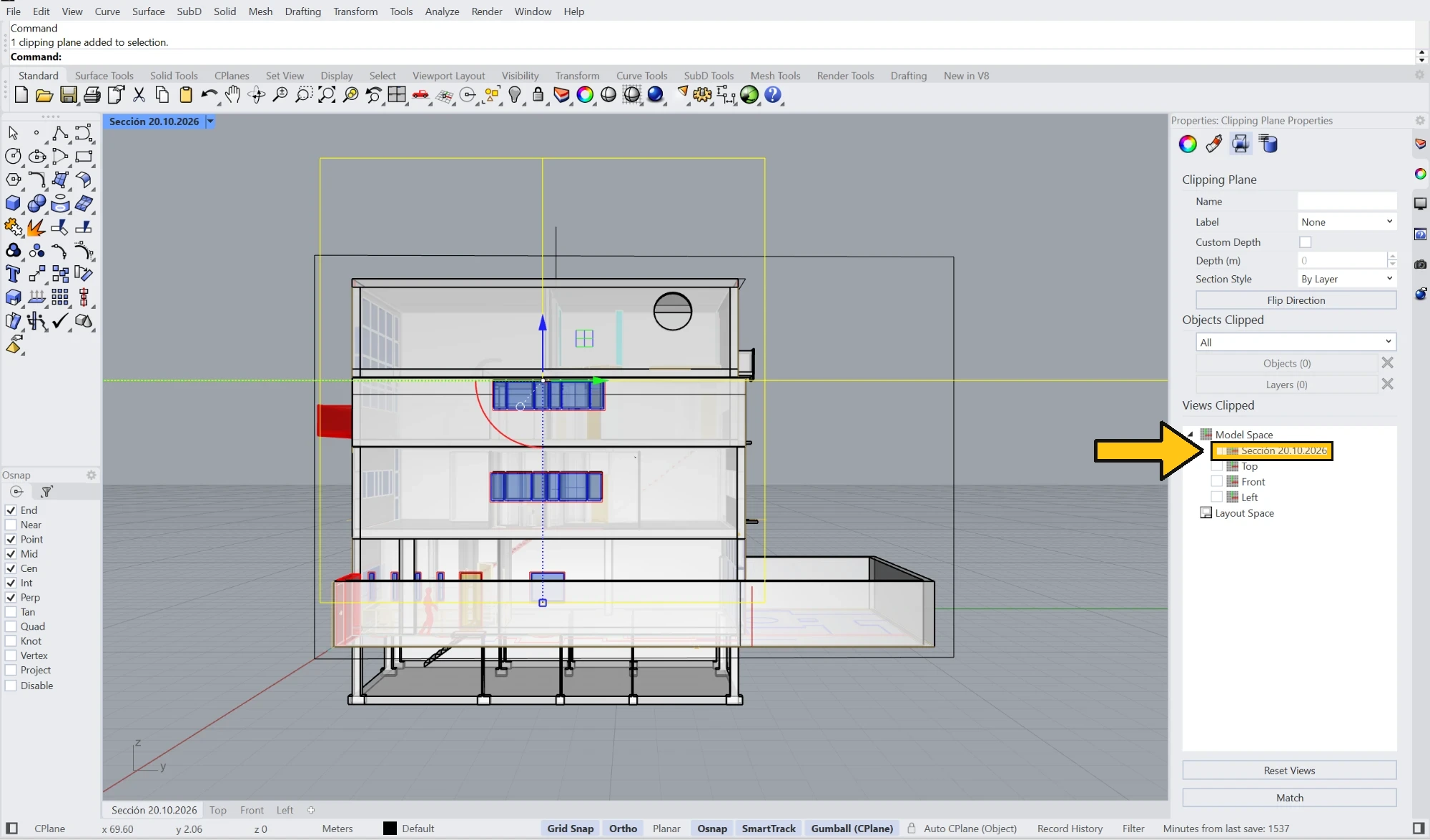Viewport: 1430px width, 840px height.
Task: Open the Transform menu
Action: pyautogui.click(x=355, y=11)
